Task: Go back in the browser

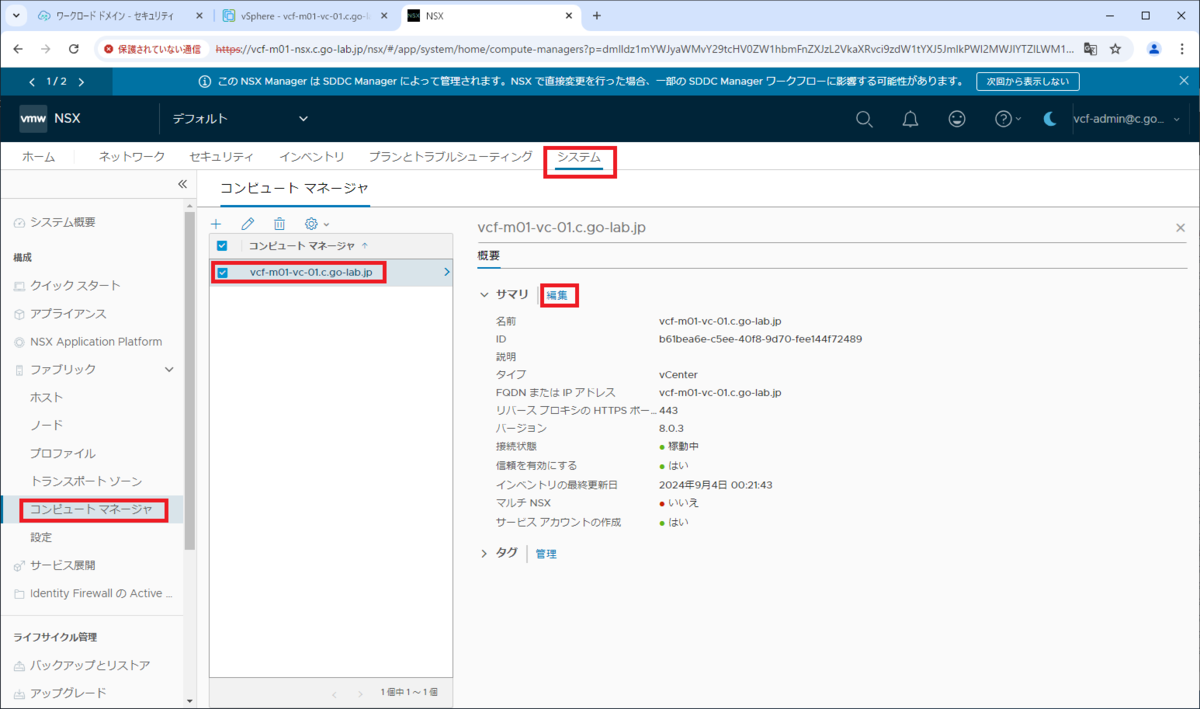Action: pos(18,48)
